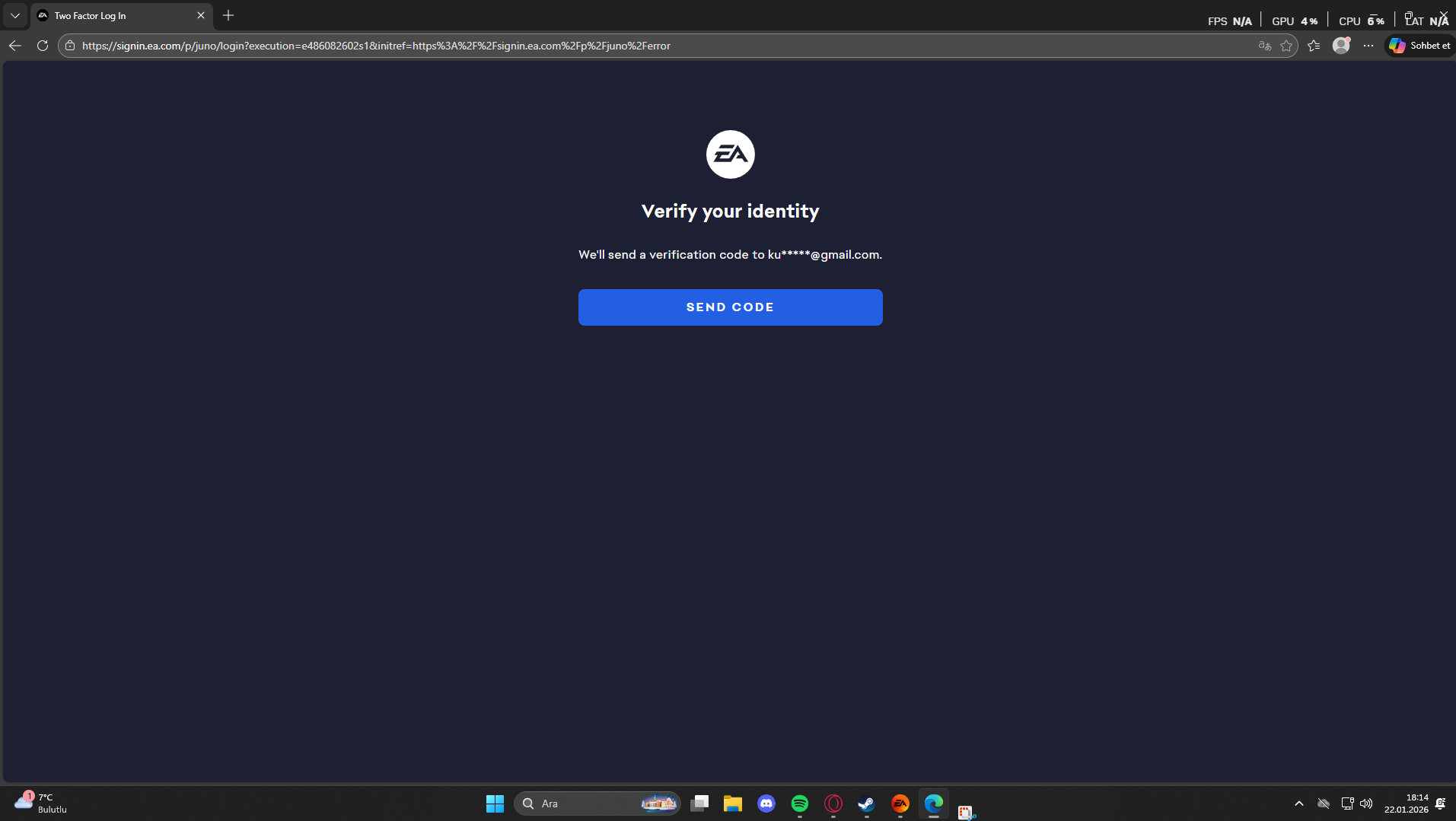Image resolution: width=1456 pixels, height=821 pixels.
Task: Open Spotify from the taskbar
Action: coord(800,803)
